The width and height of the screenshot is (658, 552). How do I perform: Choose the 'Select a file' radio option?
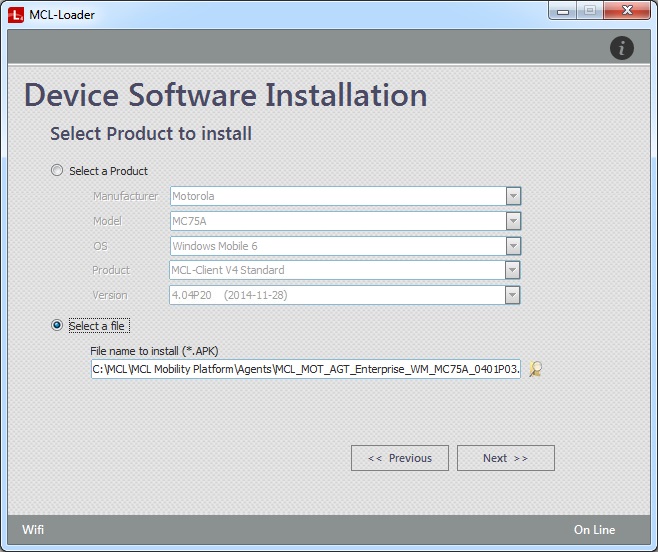(57, 326)
